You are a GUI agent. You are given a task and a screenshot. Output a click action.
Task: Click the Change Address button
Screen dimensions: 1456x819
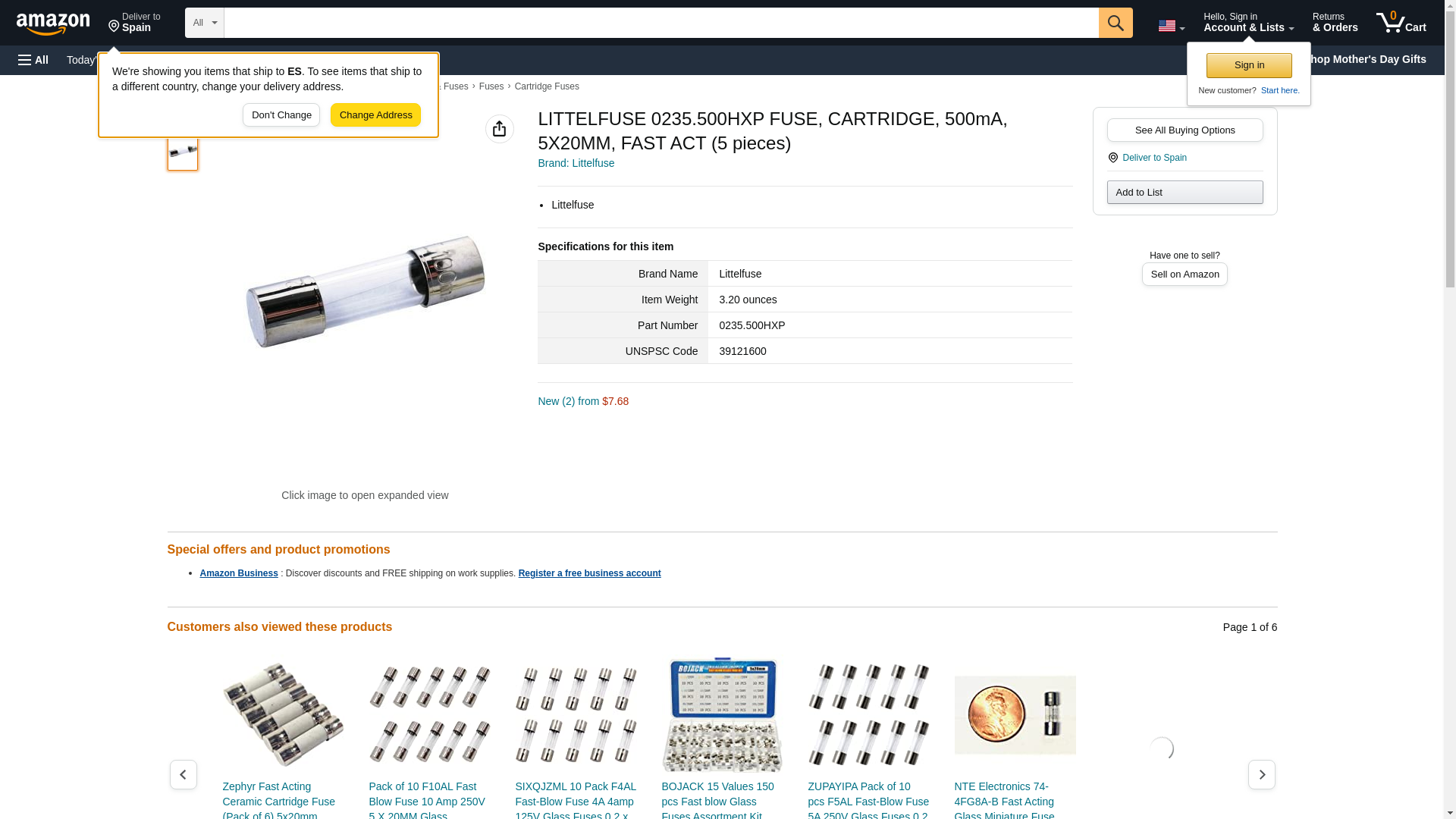click(375, 115)
